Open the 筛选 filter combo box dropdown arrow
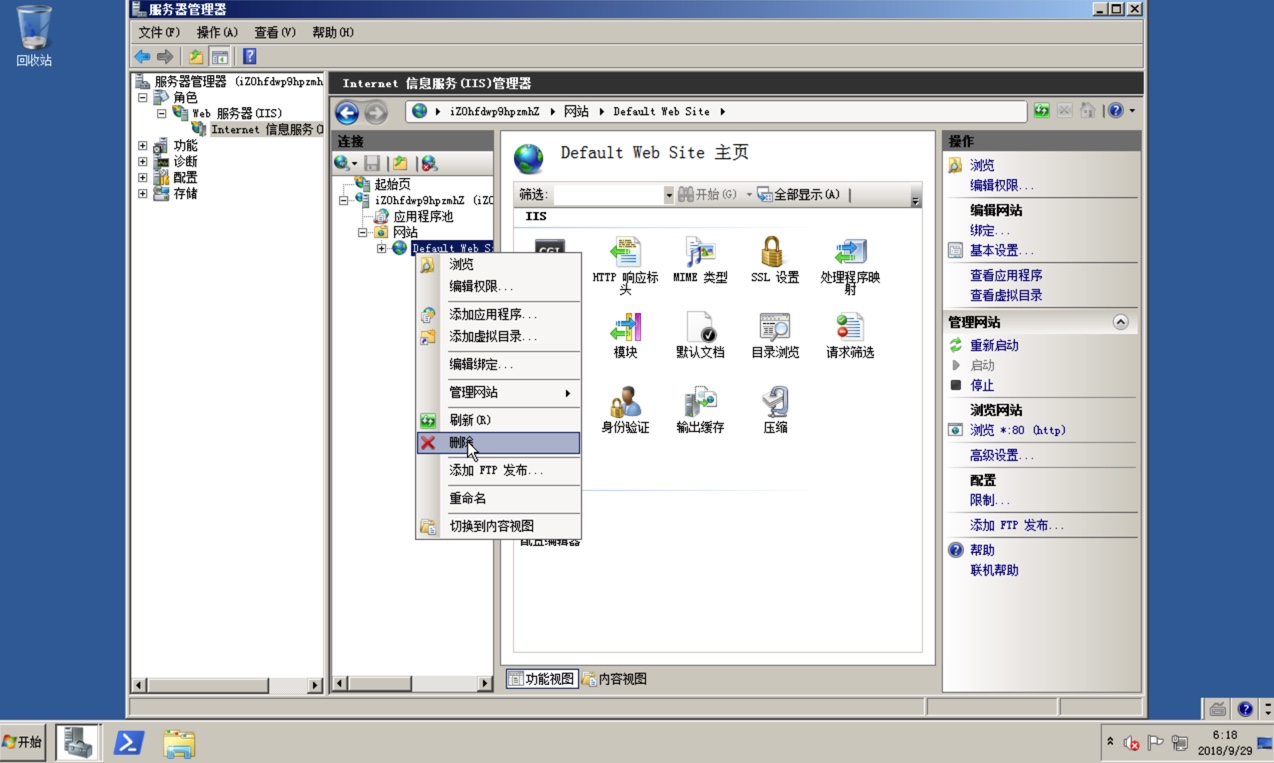The height and width of the screenshot is (763, 1274). coord(669,195)
